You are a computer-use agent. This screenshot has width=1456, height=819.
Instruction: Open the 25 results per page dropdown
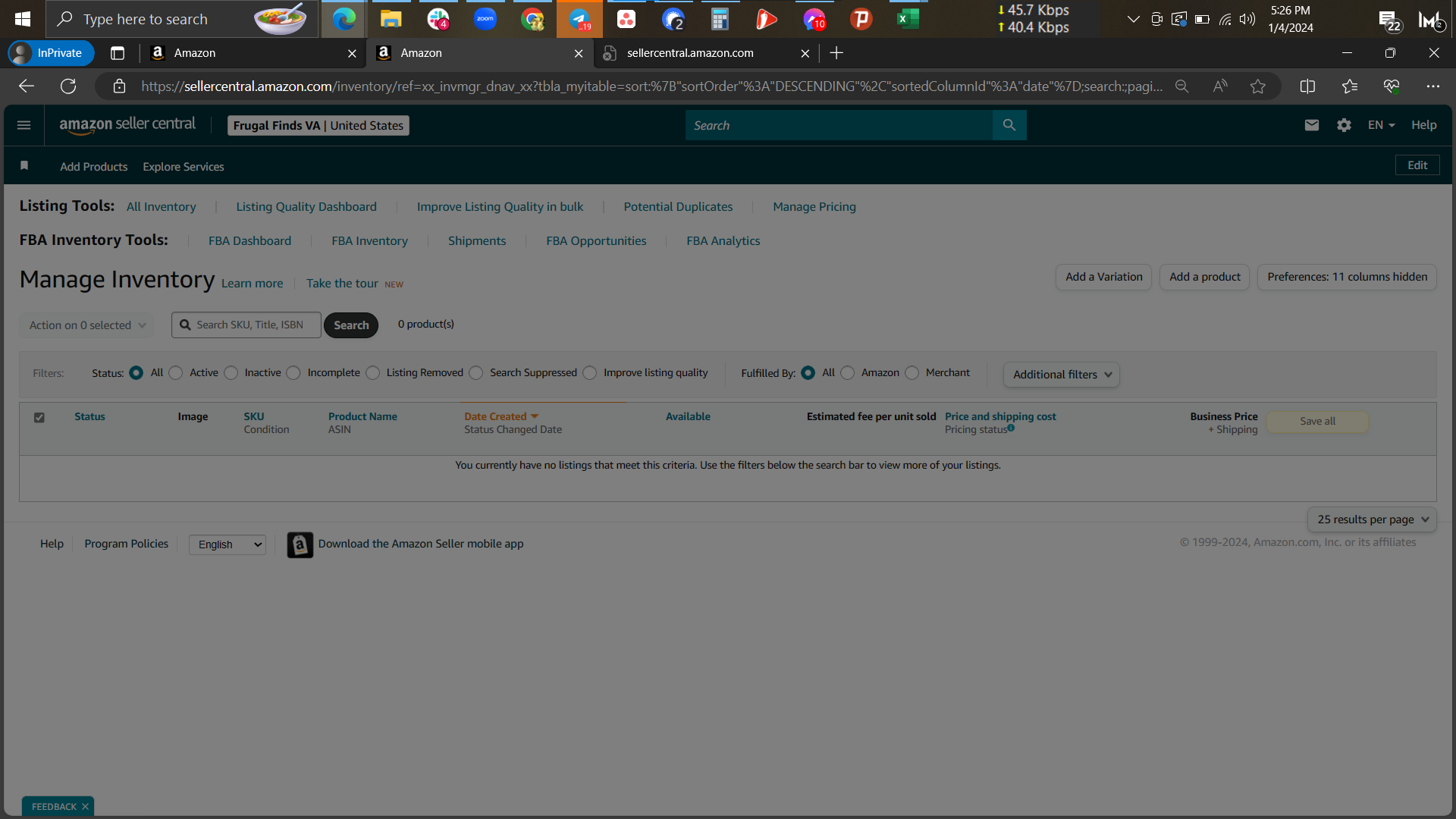click(1372, 519)
